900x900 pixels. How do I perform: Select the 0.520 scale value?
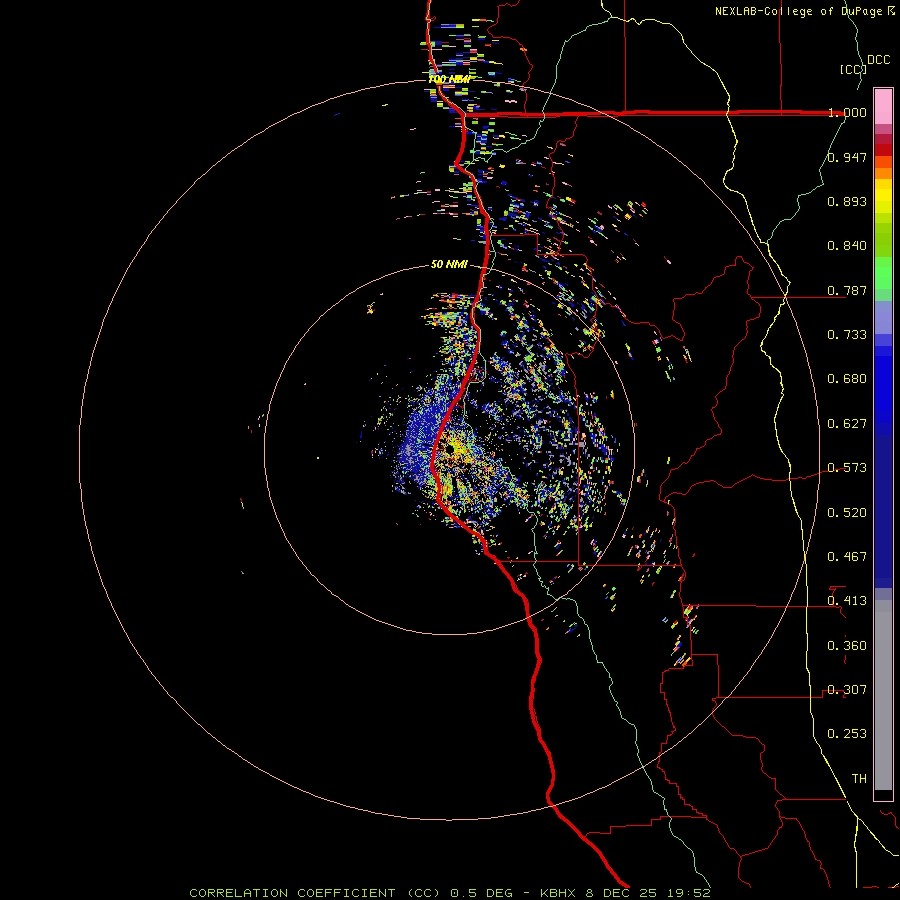847,513
